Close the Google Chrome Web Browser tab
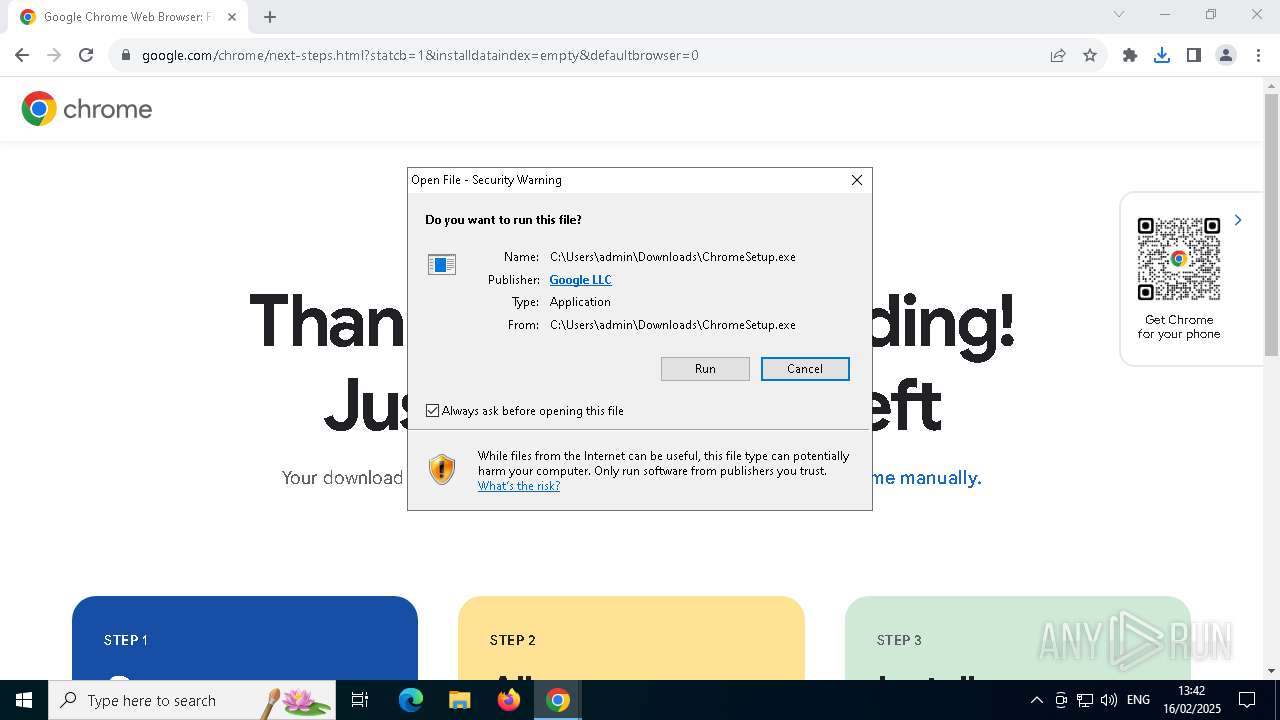The width and height of the screenshot is (1280, 720). (232, 17)
